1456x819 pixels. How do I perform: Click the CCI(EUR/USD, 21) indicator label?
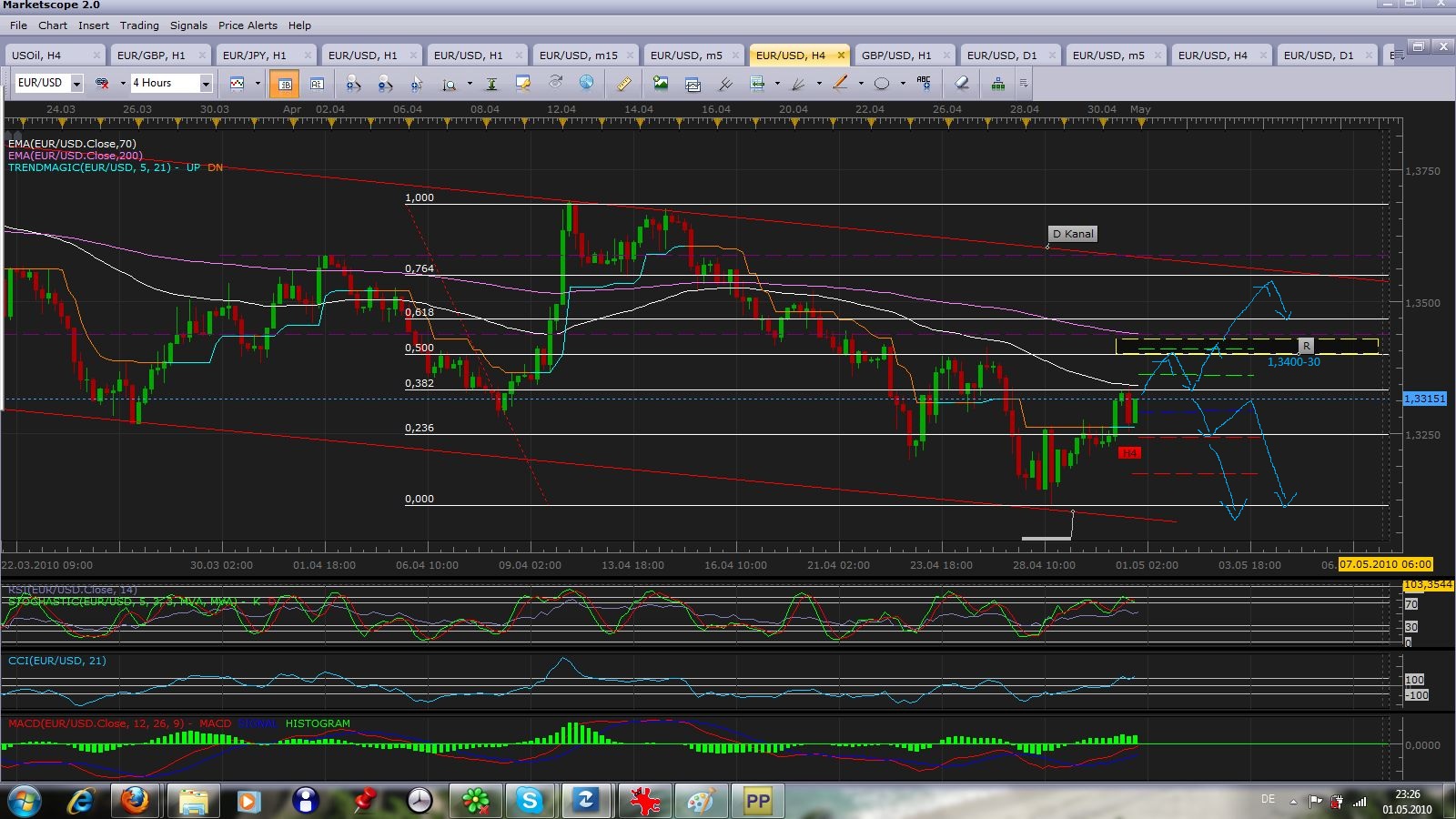tap(57, 661)
